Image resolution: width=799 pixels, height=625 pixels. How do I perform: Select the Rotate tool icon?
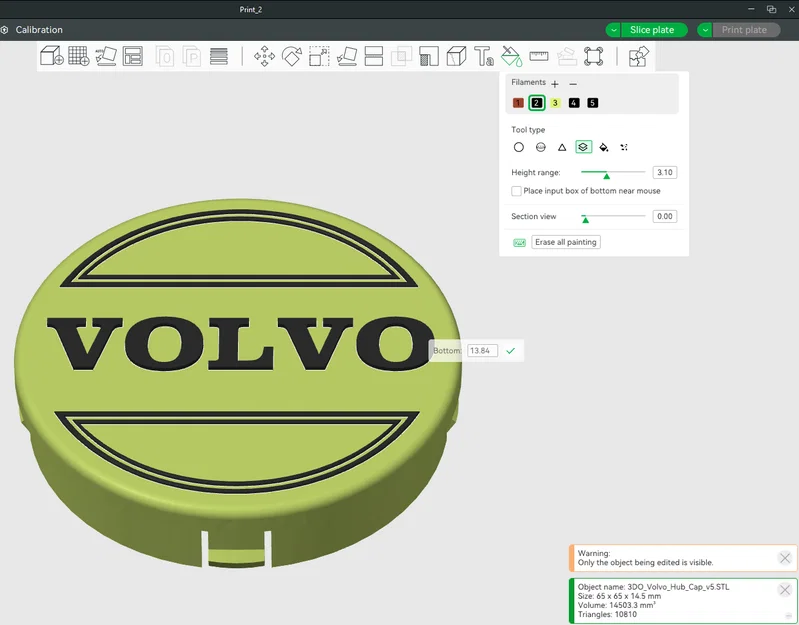(x=291, y=56)
